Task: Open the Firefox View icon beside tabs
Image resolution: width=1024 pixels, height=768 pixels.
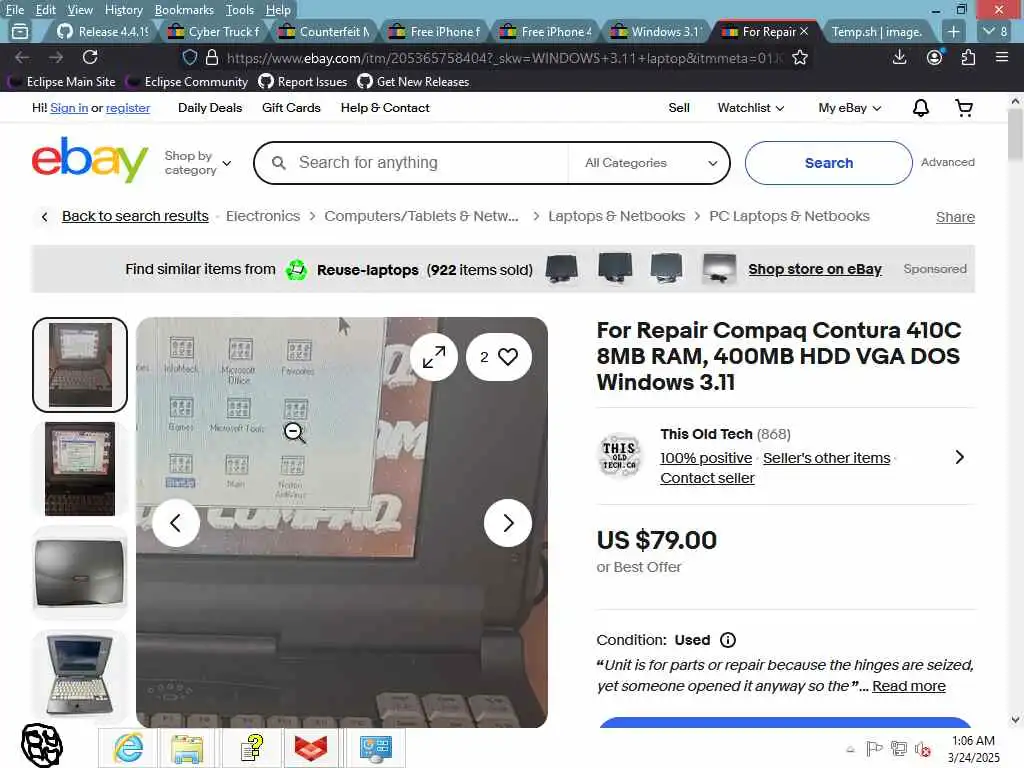Action: point(20,31)
